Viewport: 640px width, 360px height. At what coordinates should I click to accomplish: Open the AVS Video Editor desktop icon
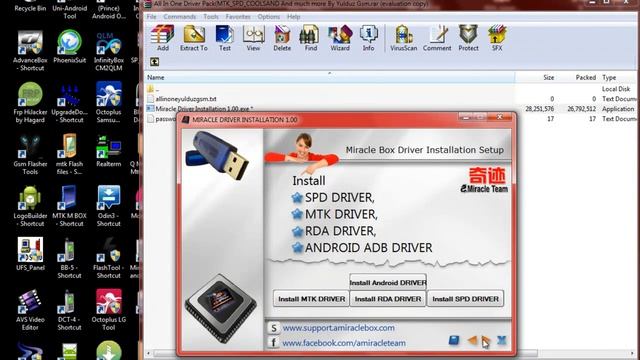click(30, 310)
